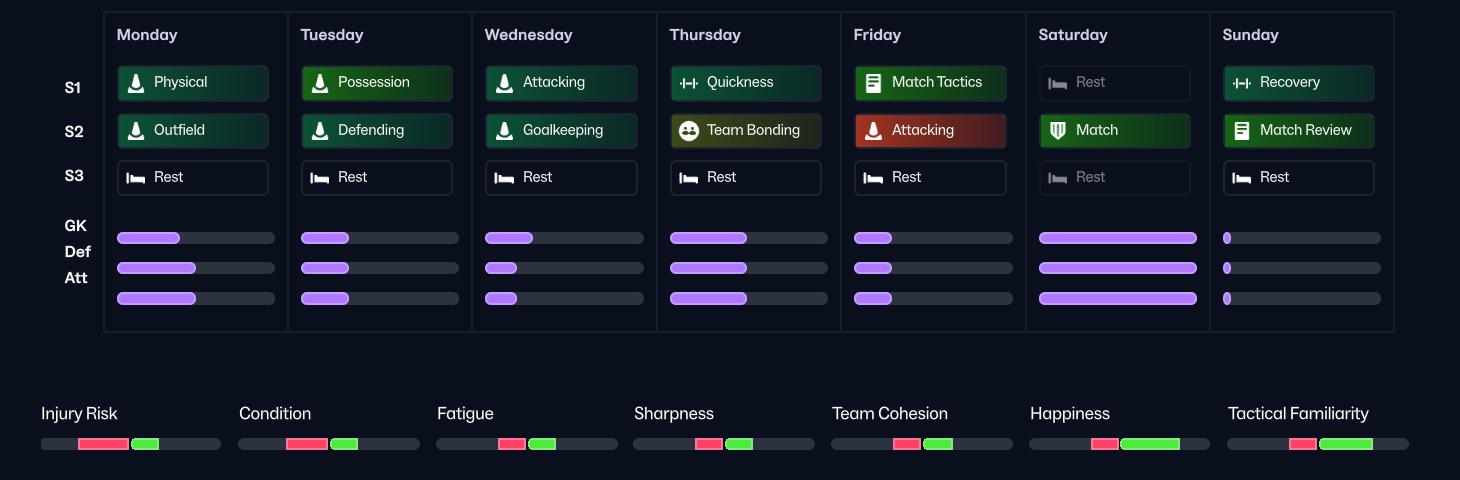Click the clipboard icon on Friday Match Tactics

pyautogui.click(x=873, y=83)
